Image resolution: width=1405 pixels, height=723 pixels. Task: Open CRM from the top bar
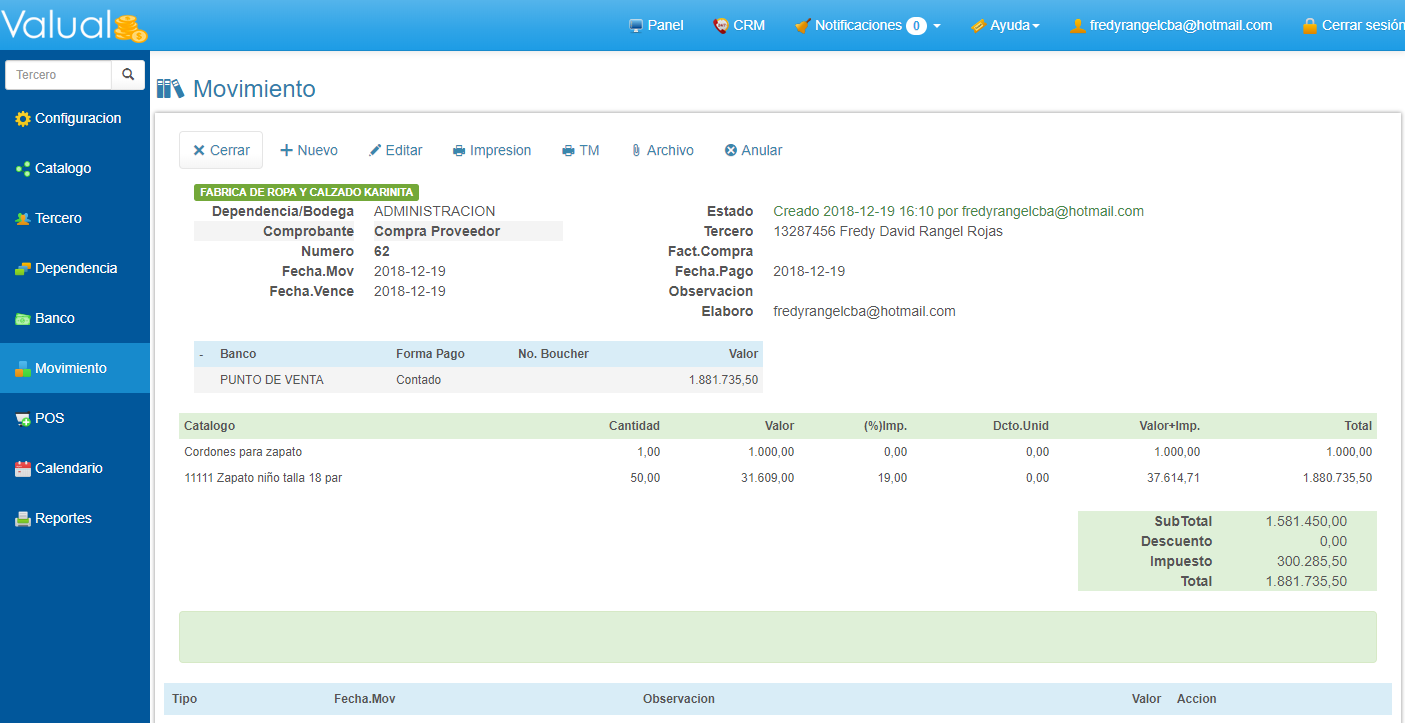click(x=739, y=25)
